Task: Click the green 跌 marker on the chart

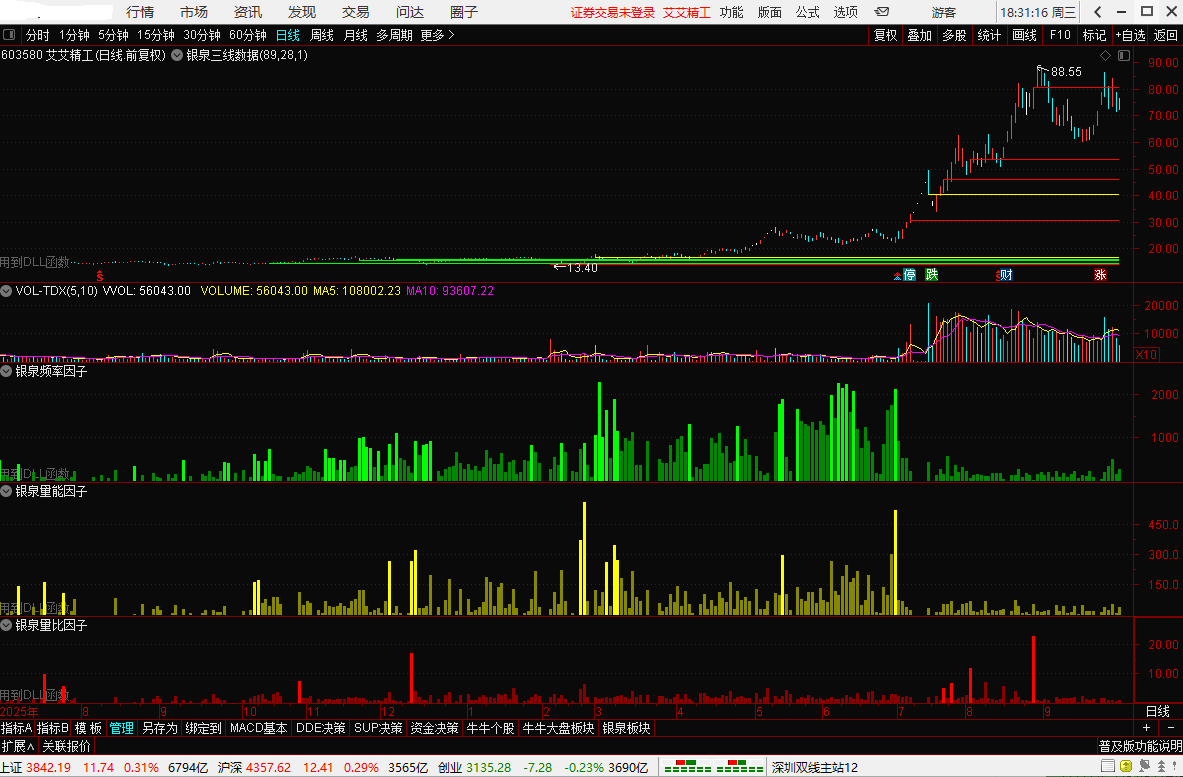Action: tap(932, 275)
